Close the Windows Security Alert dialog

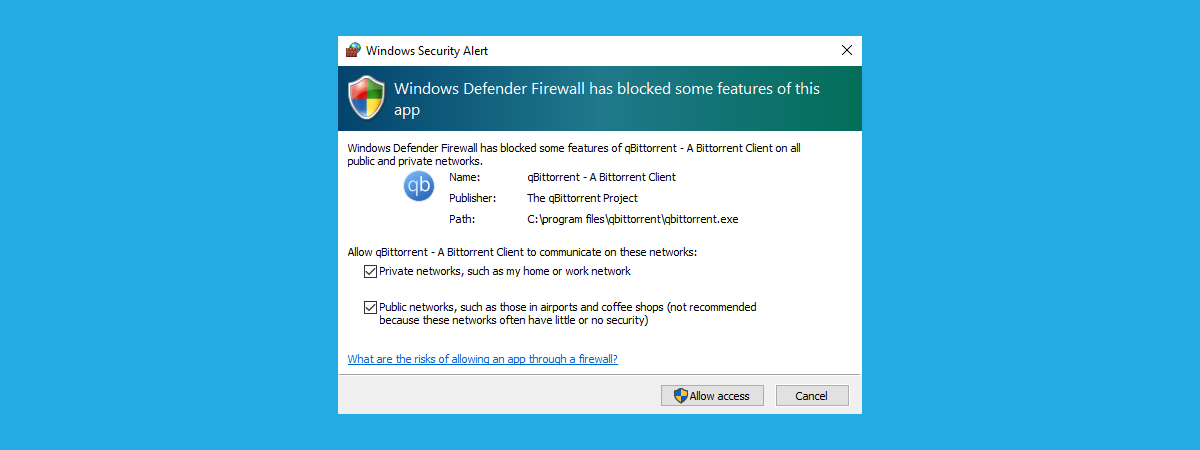click(x=846, y=50)
